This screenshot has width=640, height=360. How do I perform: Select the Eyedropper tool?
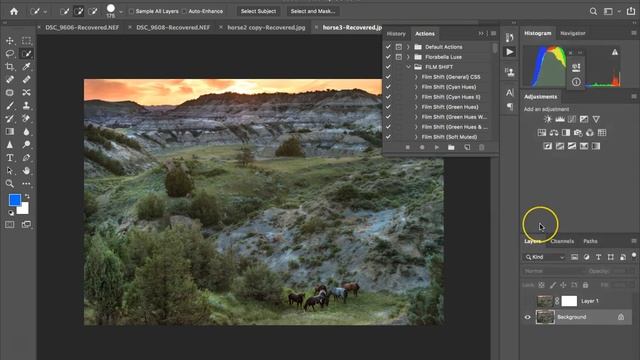click(x=27, y=67)
